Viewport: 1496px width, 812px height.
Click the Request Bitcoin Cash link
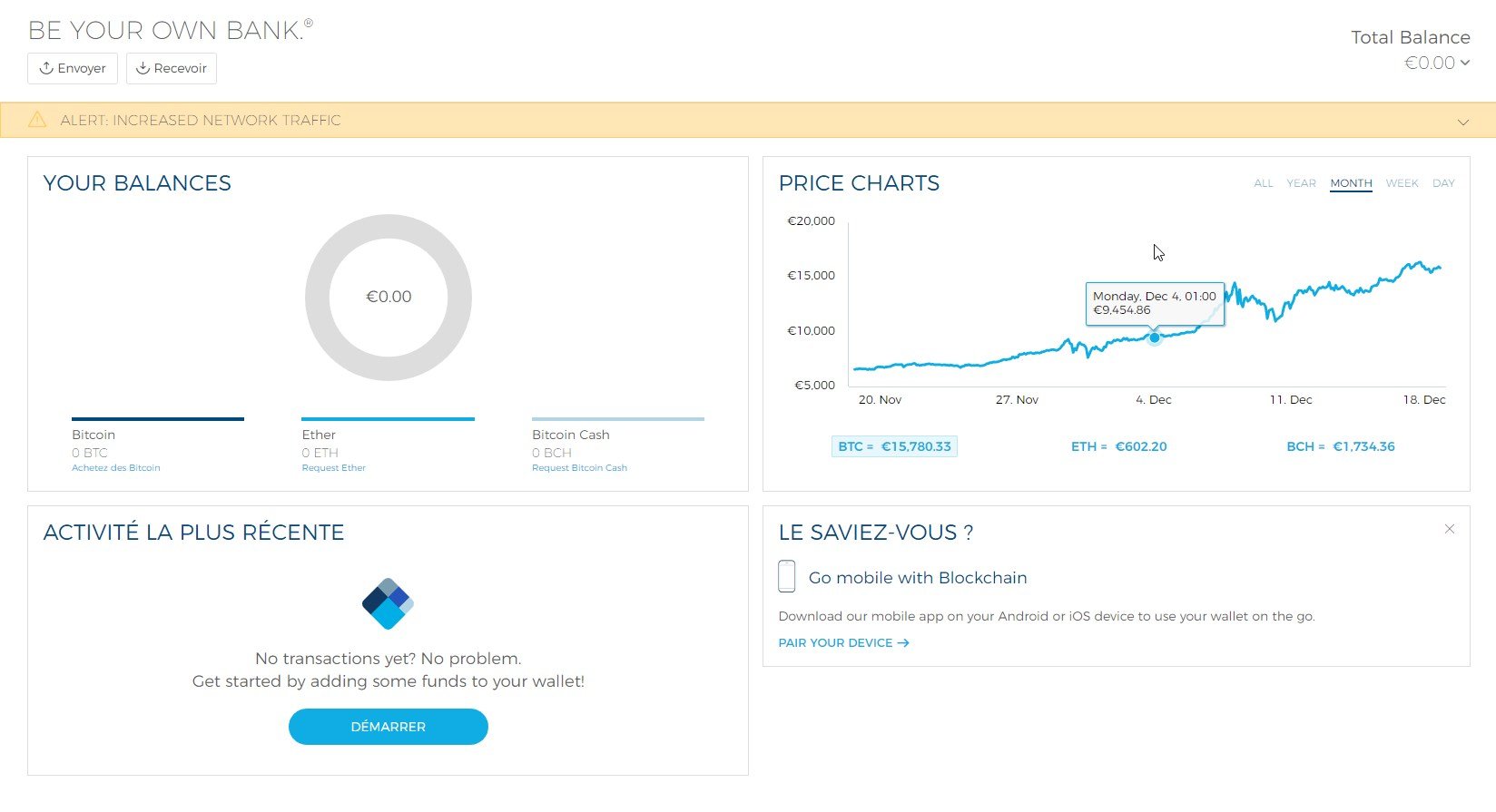(x=579, y=468)
